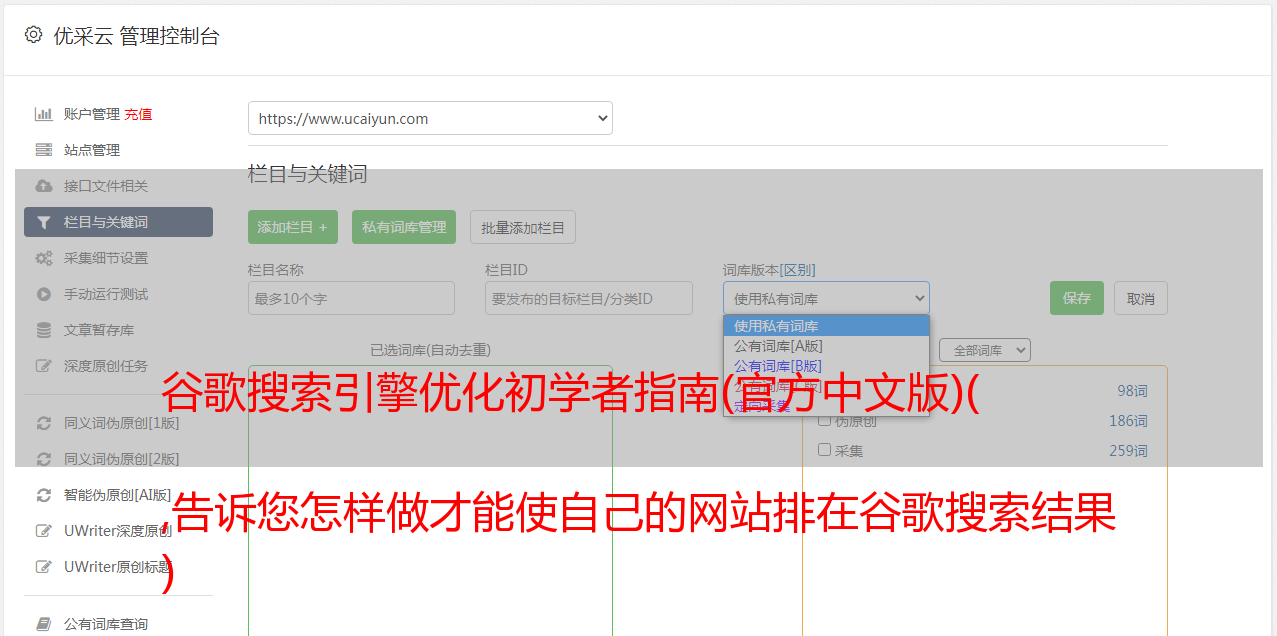The height and width of the screenshot is (636, 1277).
Task: Click the 259词 count
Action: (x=1128, y=451)
